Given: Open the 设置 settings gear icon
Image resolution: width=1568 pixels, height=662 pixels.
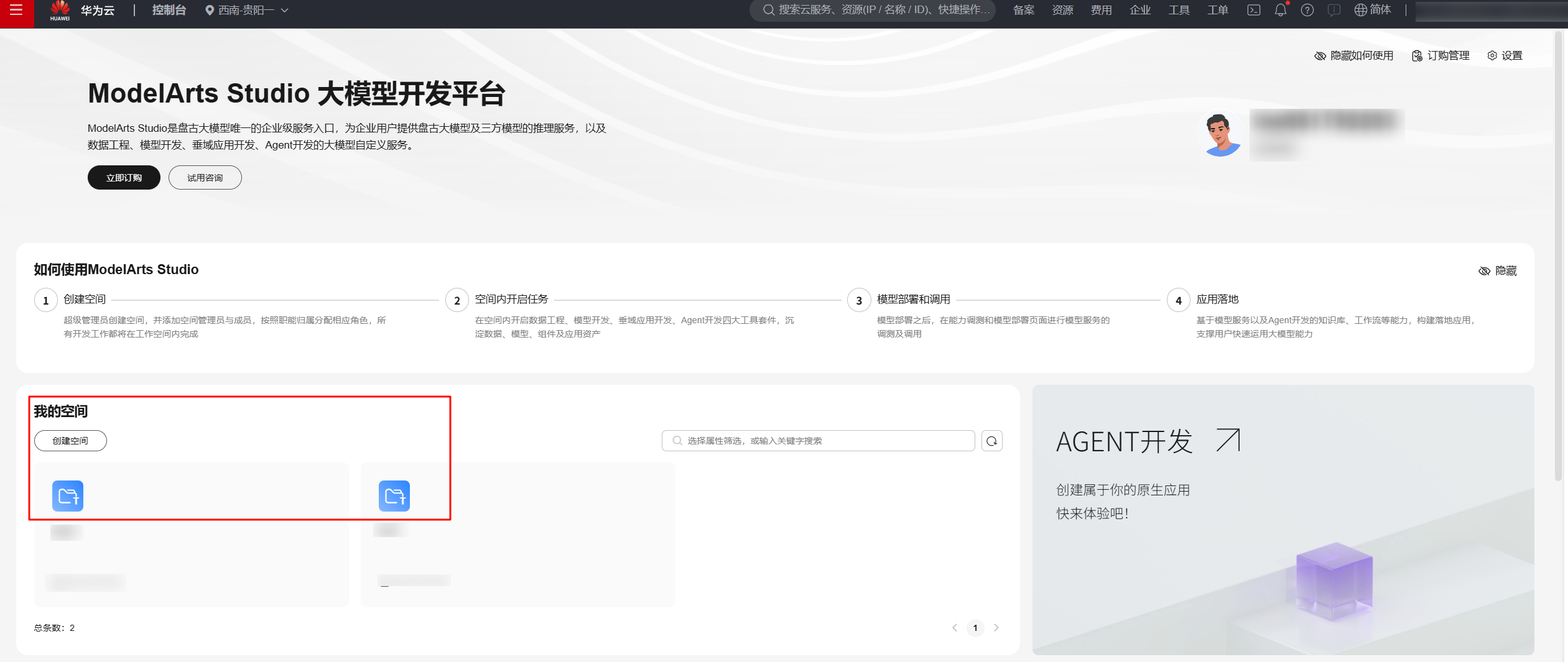Looking at the screenshot, I should click(x=1505, y=55).
